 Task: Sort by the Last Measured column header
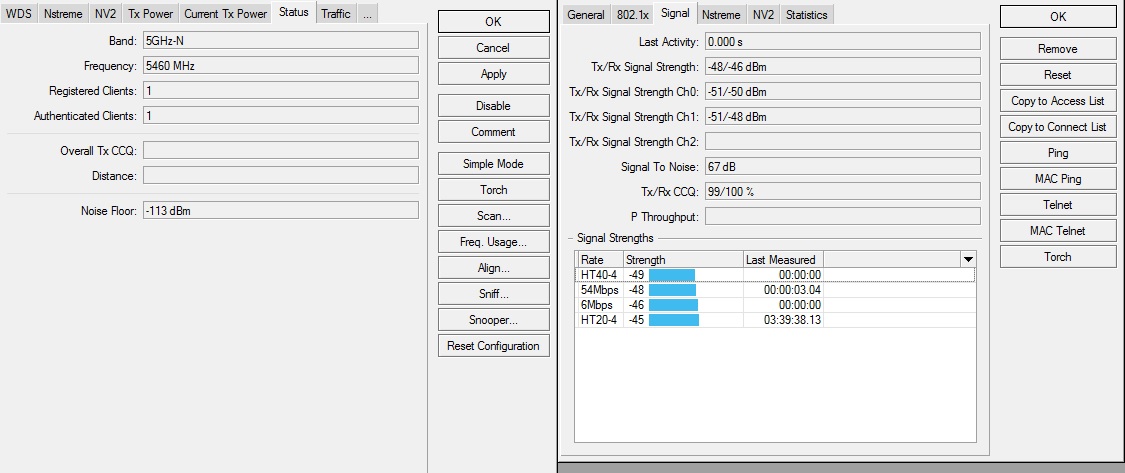coord(783,260)
